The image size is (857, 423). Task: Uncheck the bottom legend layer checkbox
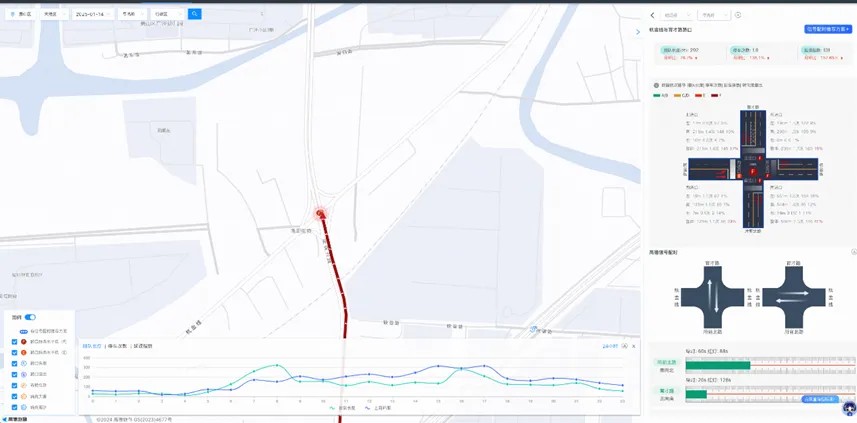14,407
